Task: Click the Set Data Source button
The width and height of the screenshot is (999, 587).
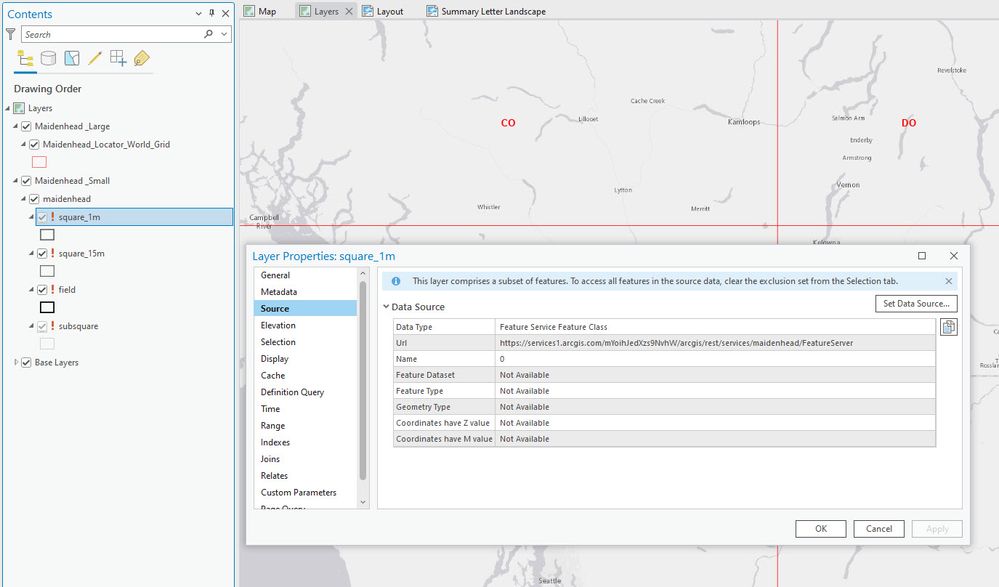Action: pos(916,304)
